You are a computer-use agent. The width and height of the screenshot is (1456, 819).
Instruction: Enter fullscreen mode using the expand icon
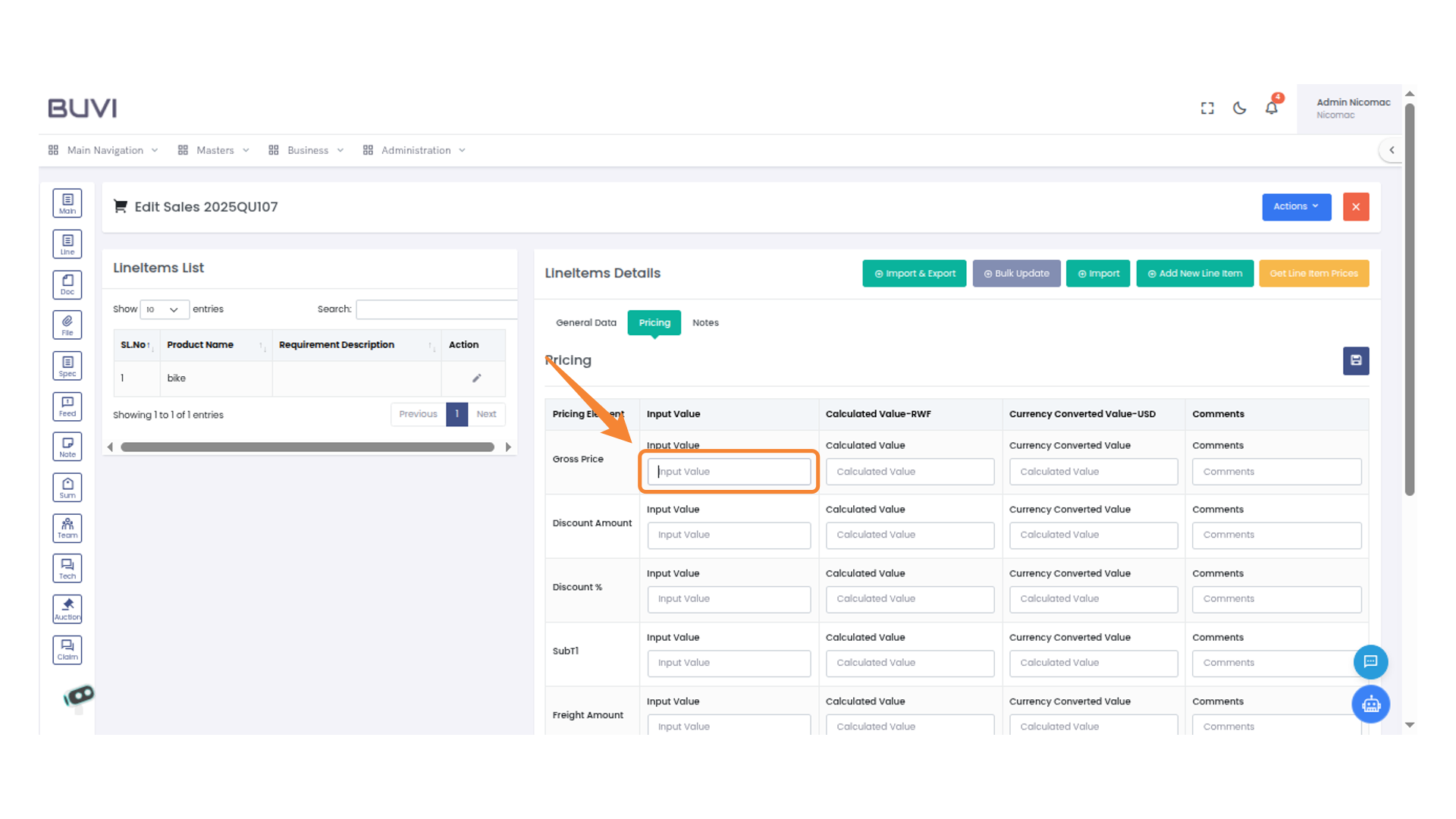pyautogui.click(x=1207, y=108)
